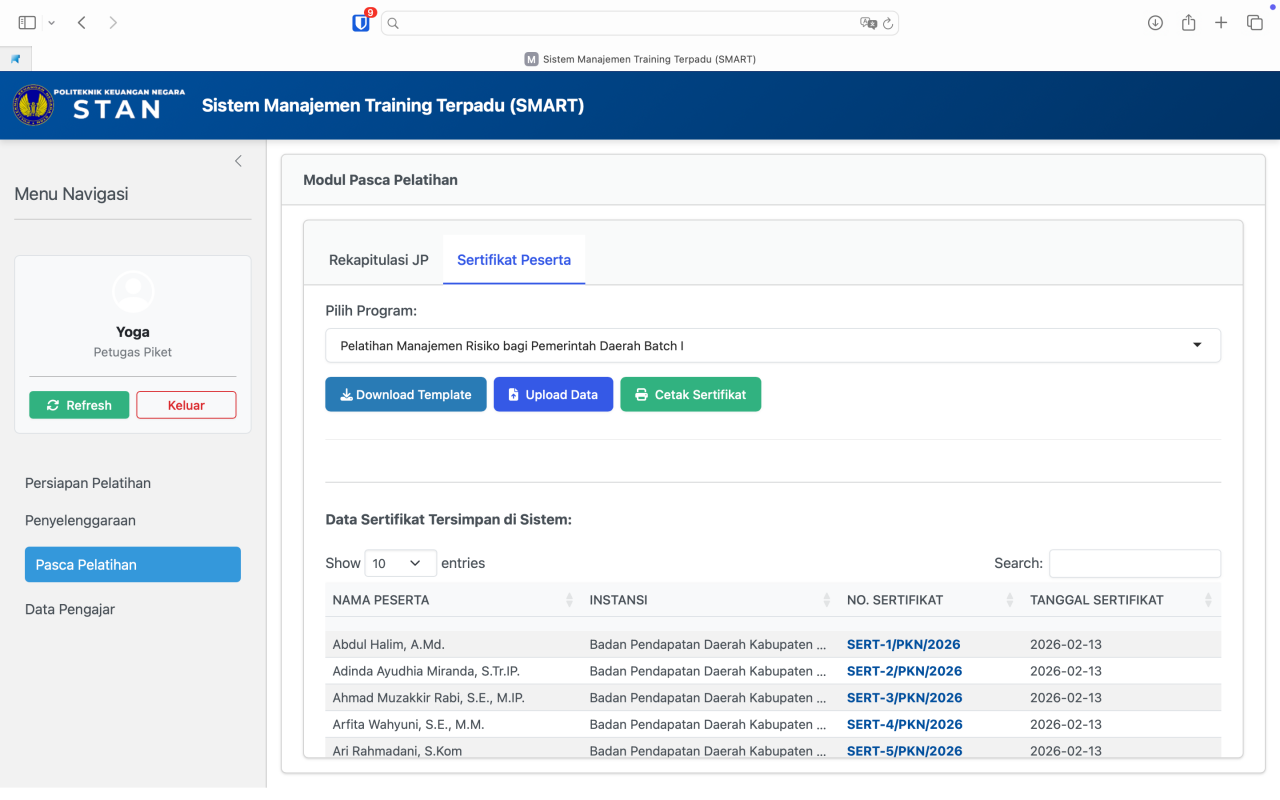Select Data Pengajar in the sidebar
This screenshot has width=1280, height=800.
coord(70,609)
